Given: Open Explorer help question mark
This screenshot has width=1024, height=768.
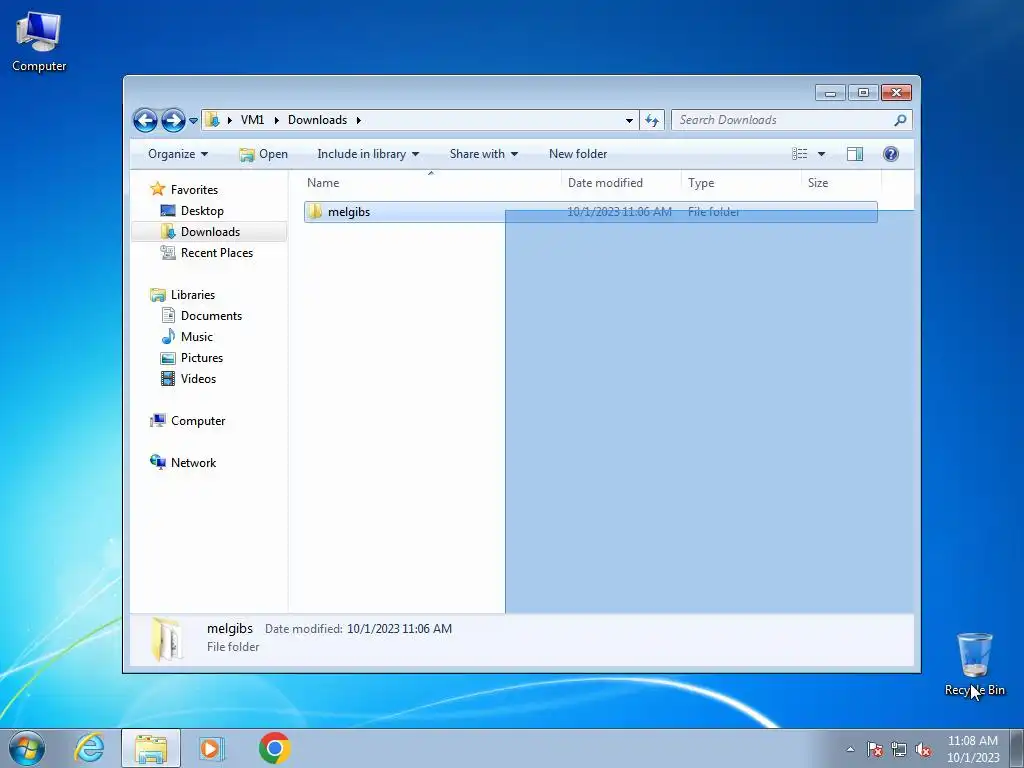Looking at the screenshot, I should tap(891, 154).
